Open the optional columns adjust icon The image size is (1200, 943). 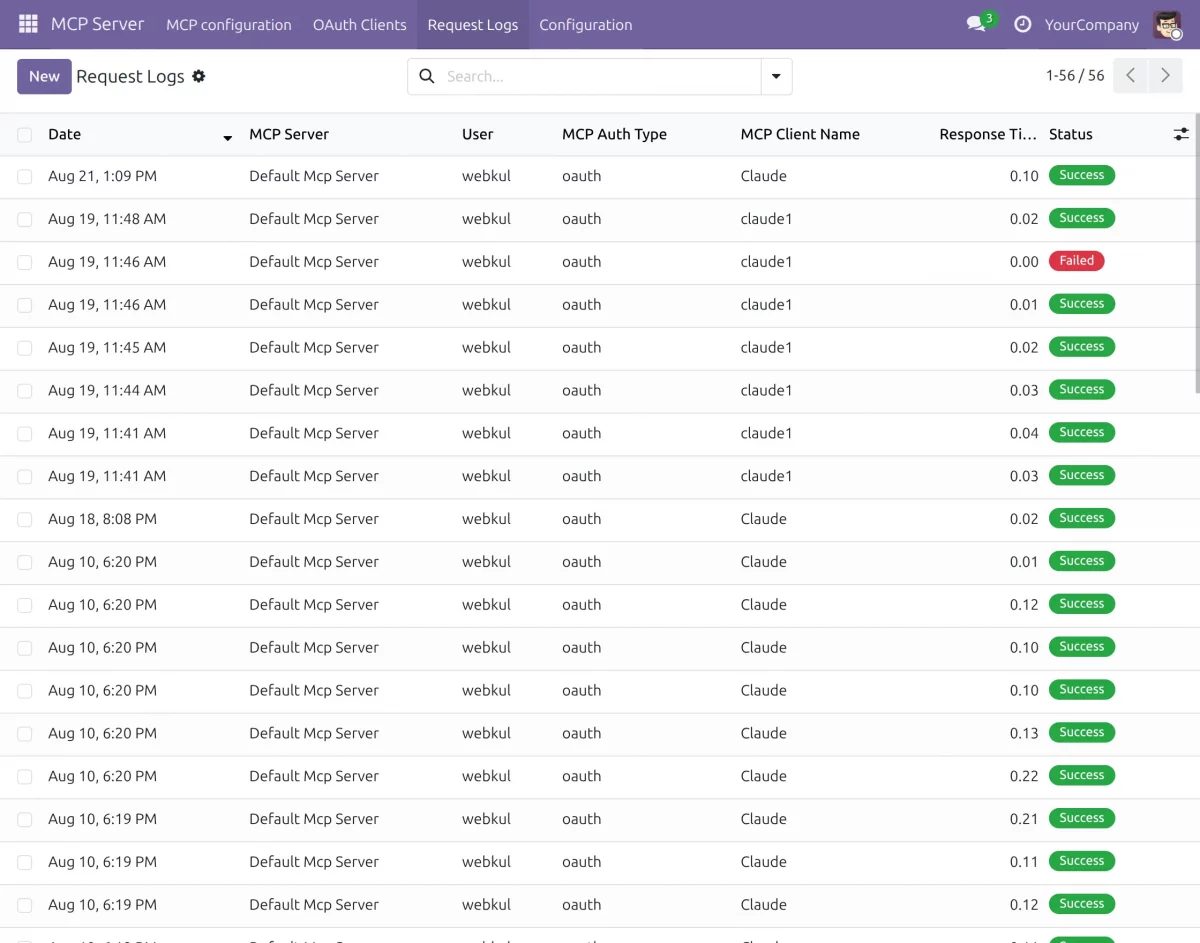(1181, 134)
